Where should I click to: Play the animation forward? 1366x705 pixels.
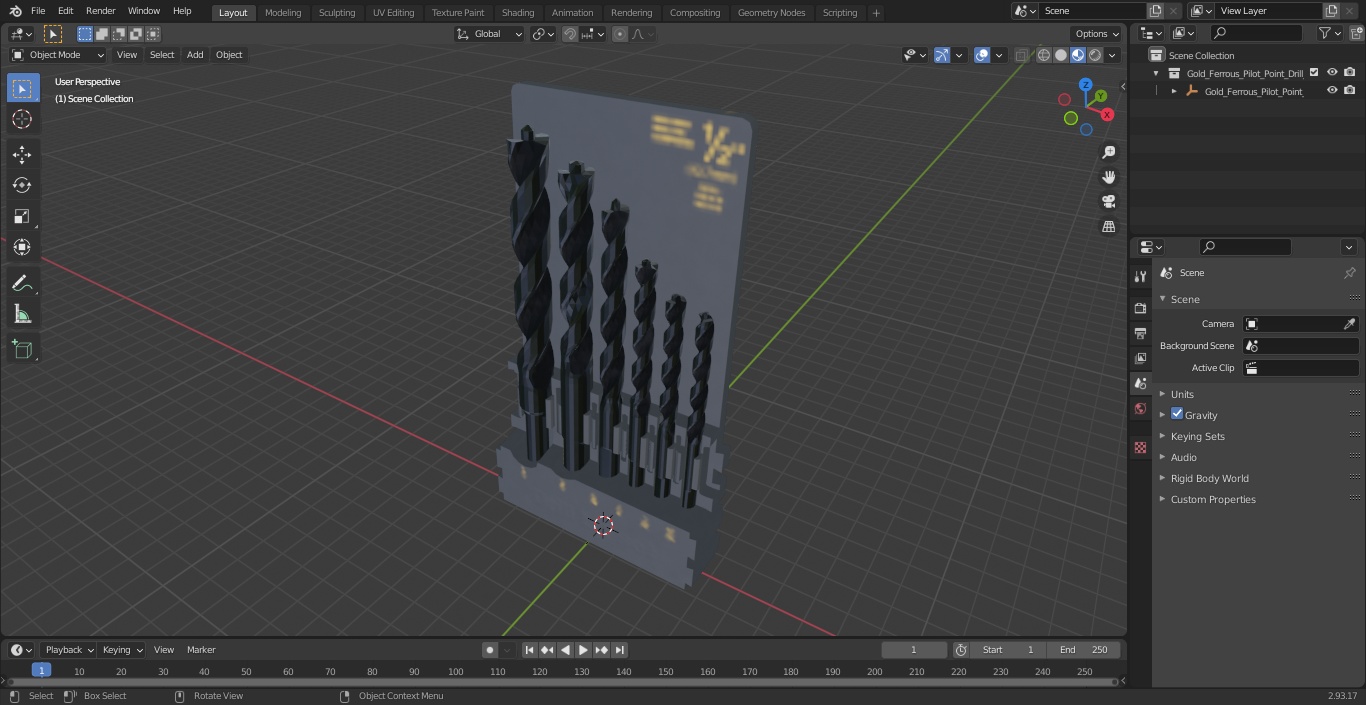(583, 650)
